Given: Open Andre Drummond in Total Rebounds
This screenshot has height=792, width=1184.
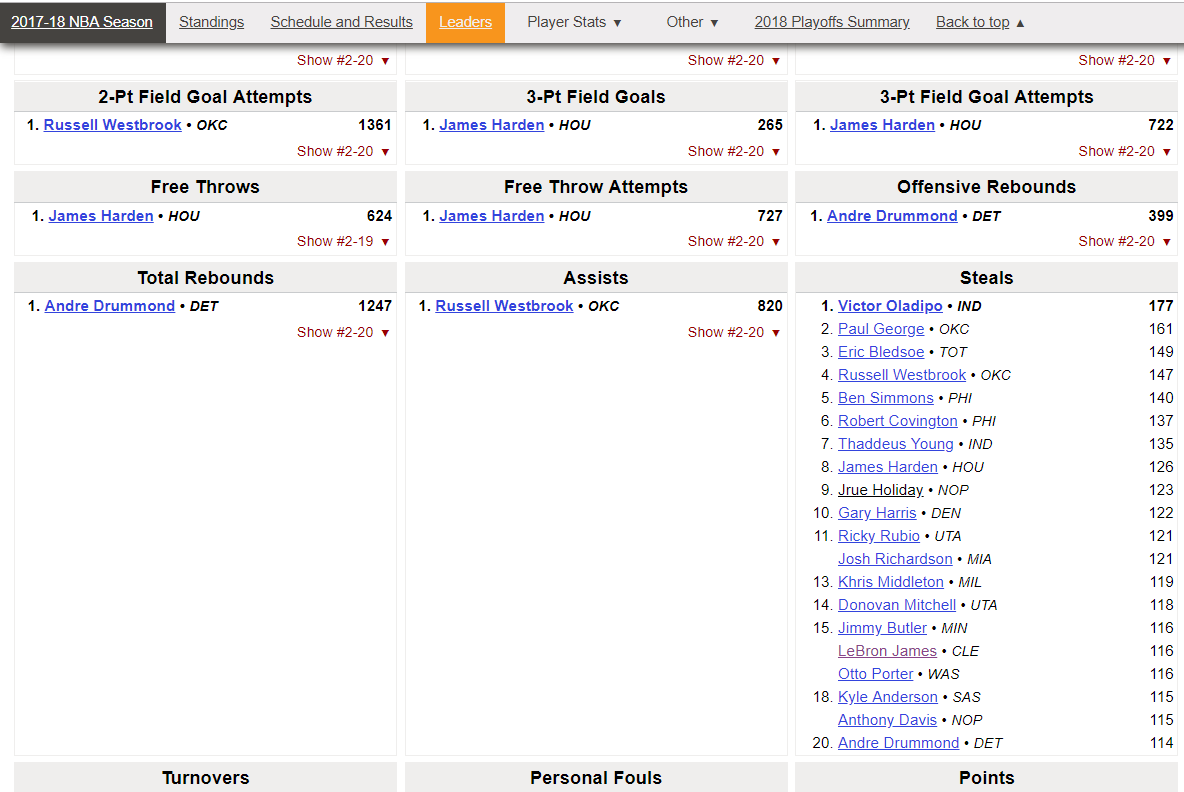Looking at the screenshot, I should (x=109, y=306).
